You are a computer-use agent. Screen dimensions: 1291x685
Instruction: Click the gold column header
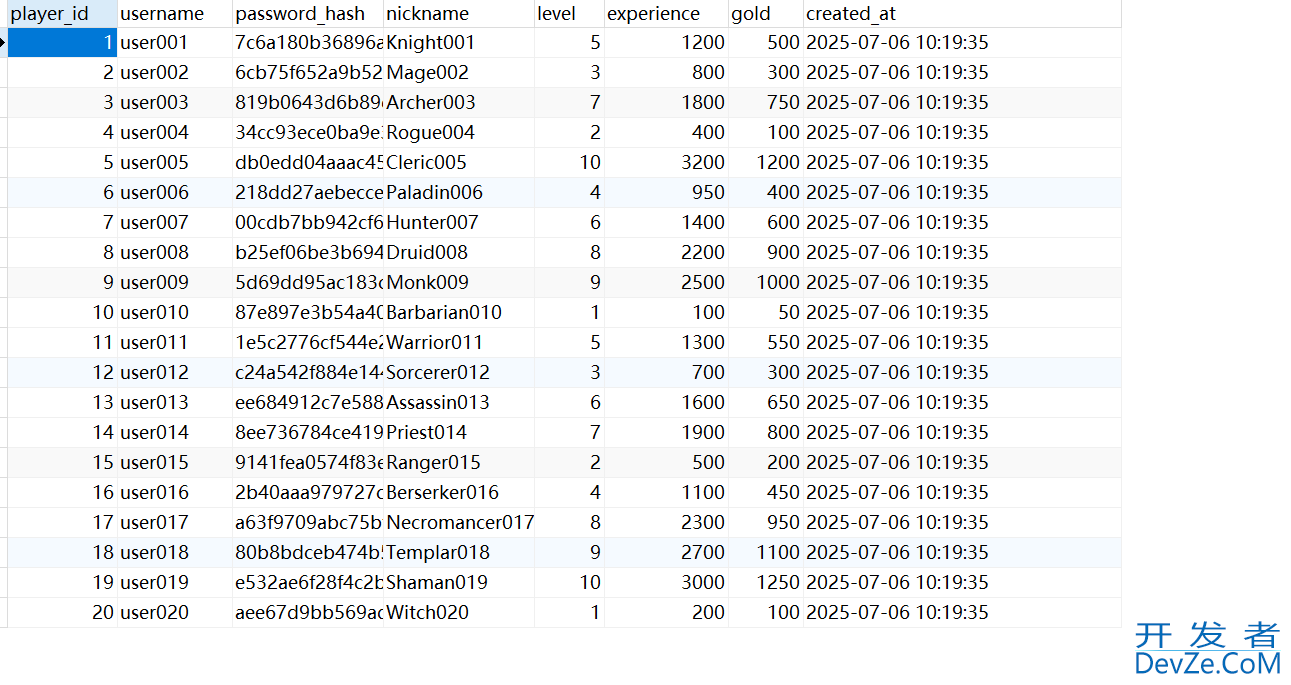765,14
